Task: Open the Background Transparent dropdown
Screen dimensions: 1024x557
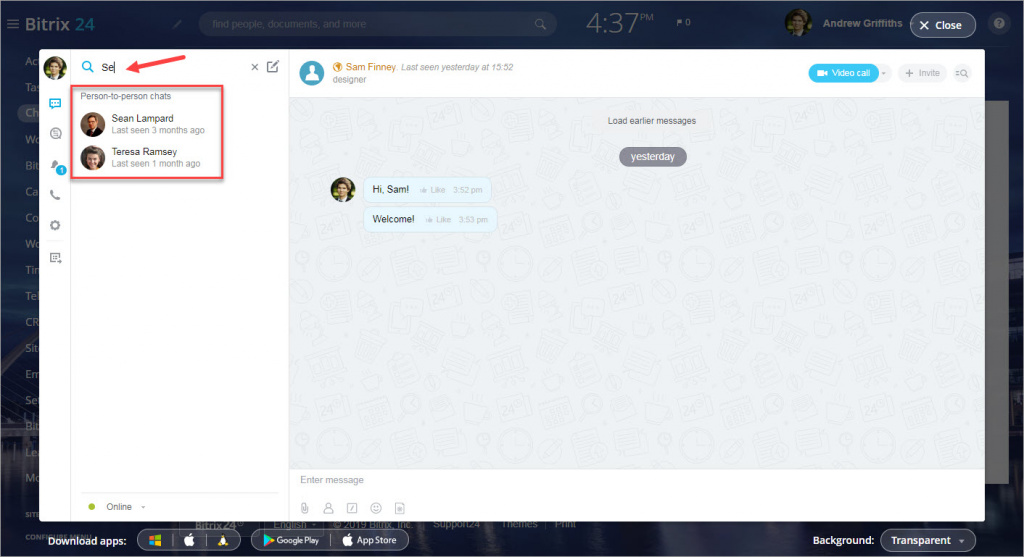Action: (x=928, y=540)
